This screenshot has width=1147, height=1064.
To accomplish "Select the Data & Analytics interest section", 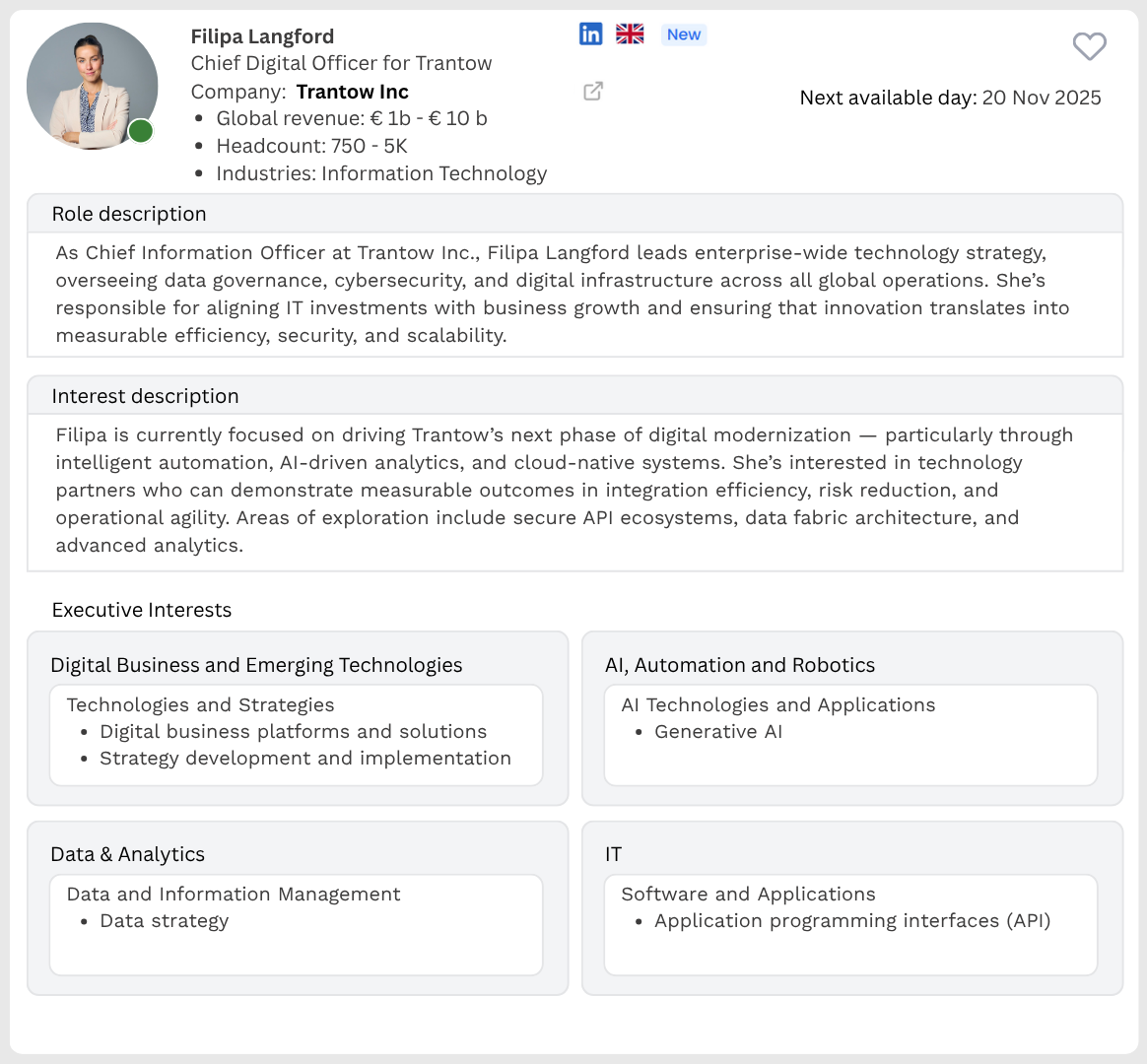I will (x=127, y=854).
